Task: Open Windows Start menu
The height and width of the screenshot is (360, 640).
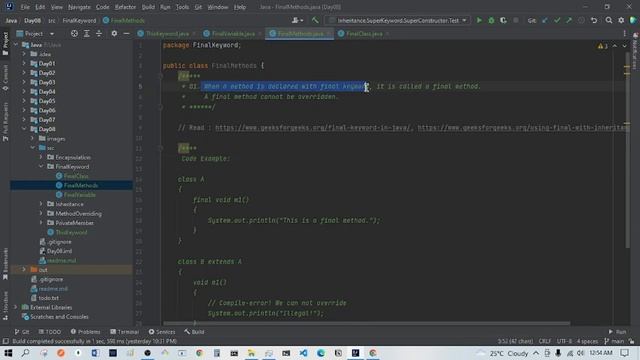Action: (8, 353)
